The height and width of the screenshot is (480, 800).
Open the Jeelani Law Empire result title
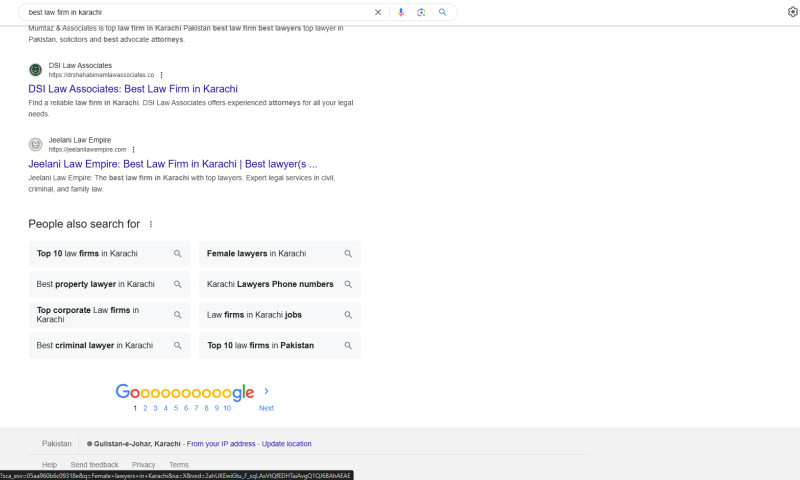(172, 163)
